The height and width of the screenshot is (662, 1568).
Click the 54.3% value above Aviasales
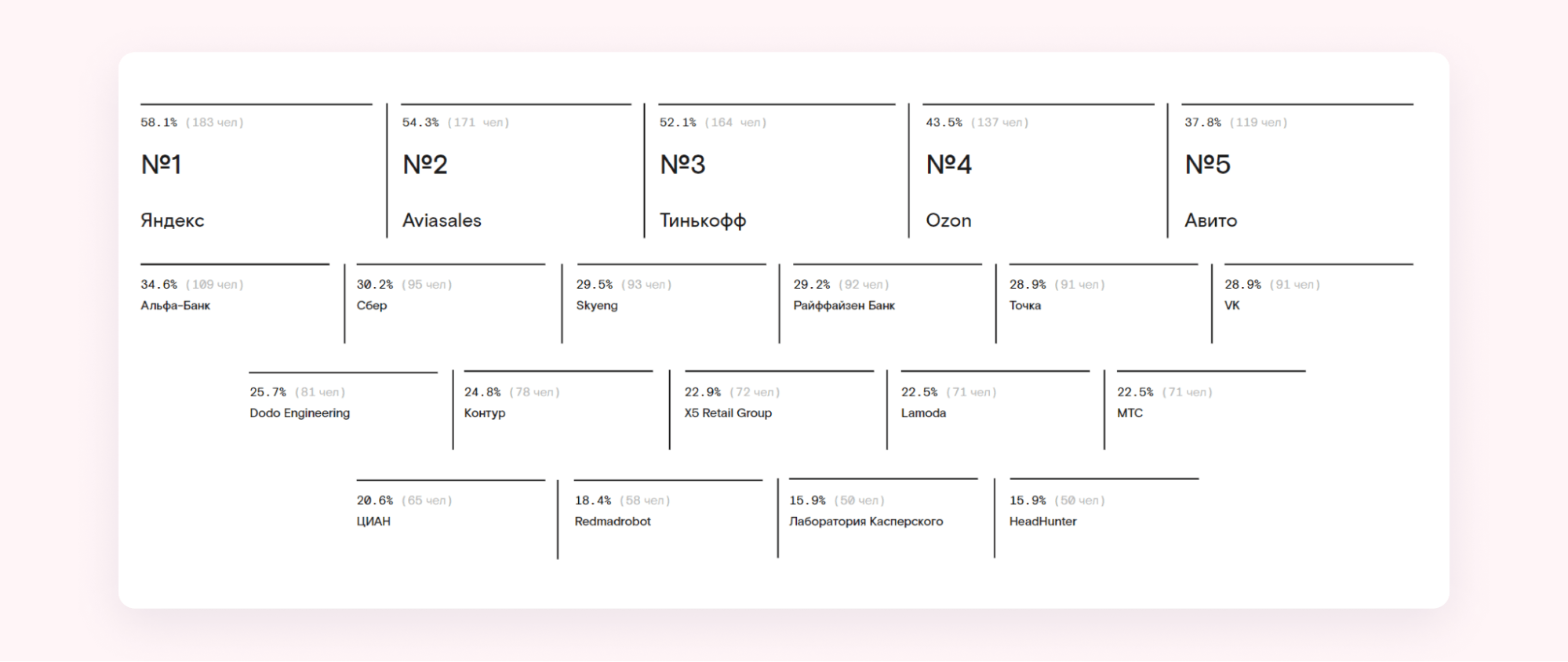pos(420,122)
